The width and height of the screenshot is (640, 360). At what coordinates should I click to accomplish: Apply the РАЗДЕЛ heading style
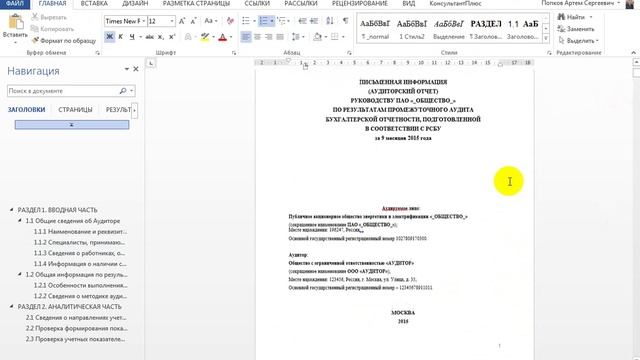coord(486,29)
